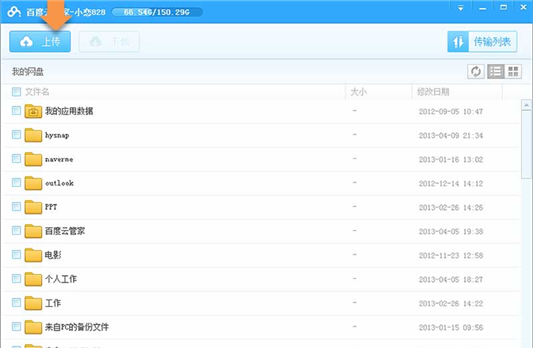Click the 百度云管家 folder icon
Screen dimensions: 533x361
[33, 231]
